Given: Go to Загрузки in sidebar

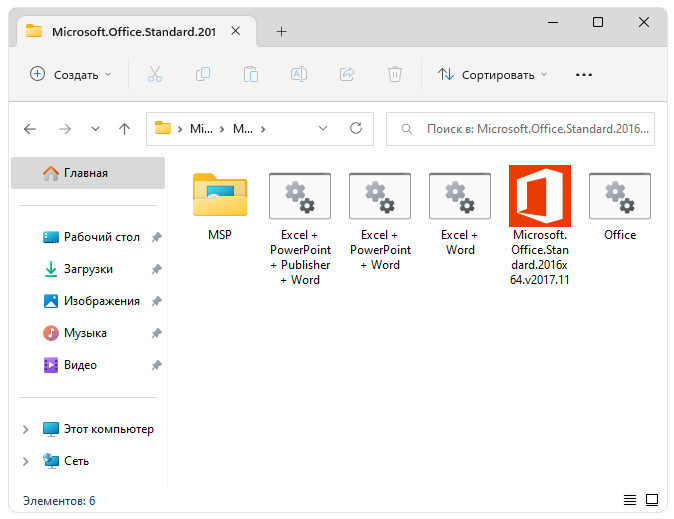Looking at the screenshot, I should [x=88, y=269].
